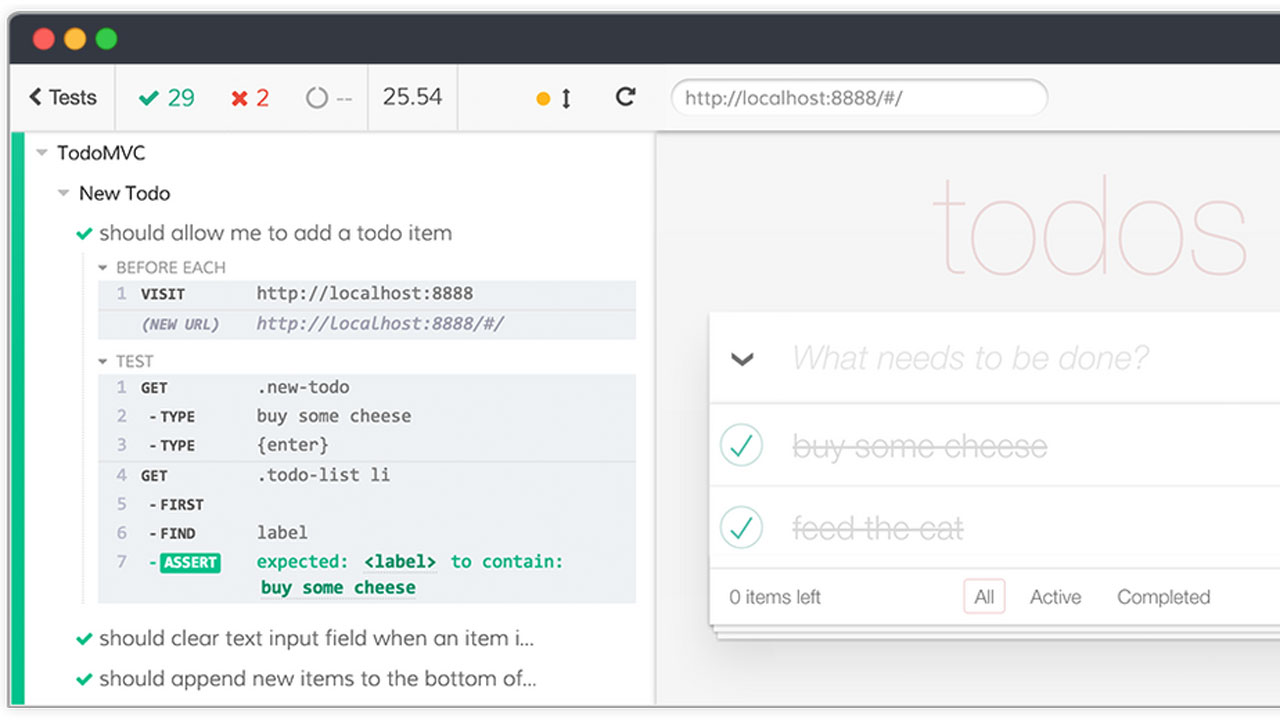
Task: Click the green ASSERT badge
Action: click(x=190, y=562)
